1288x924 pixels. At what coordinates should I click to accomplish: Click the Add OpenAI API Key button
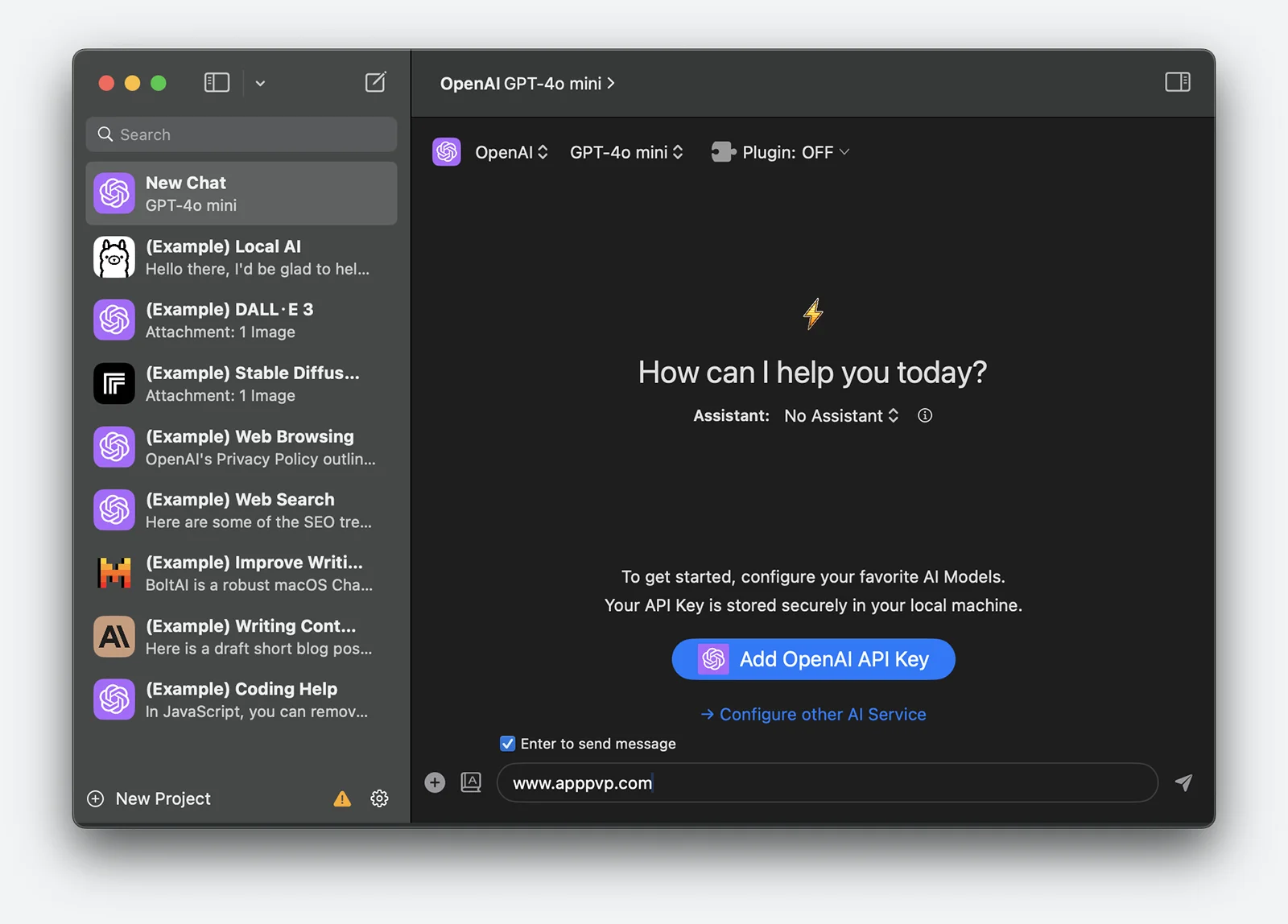(x=813, y=659)
